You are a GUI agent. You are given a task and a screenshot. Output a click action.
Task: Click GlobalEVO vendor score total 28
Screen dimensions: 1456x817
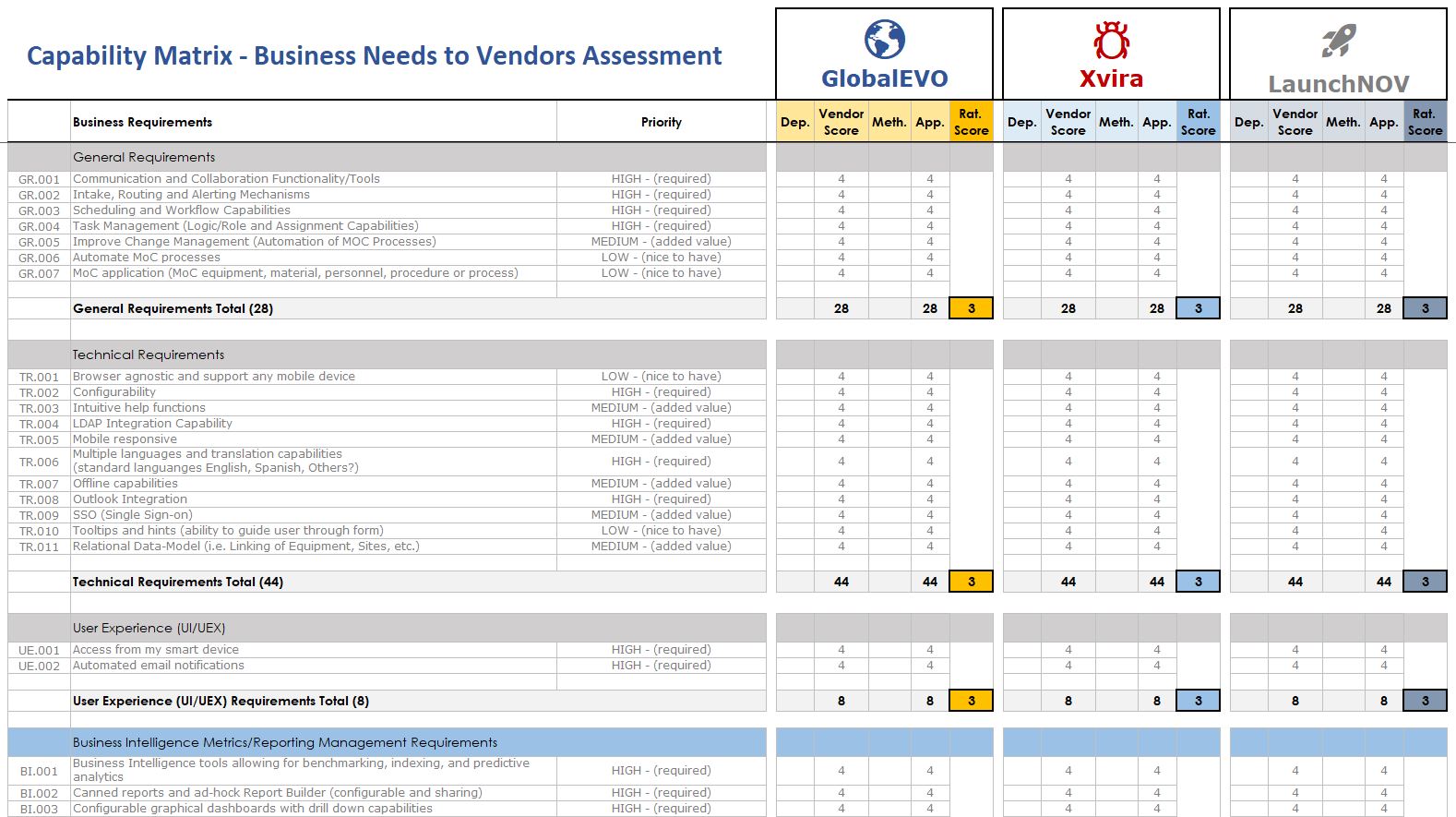coord(841,308)
